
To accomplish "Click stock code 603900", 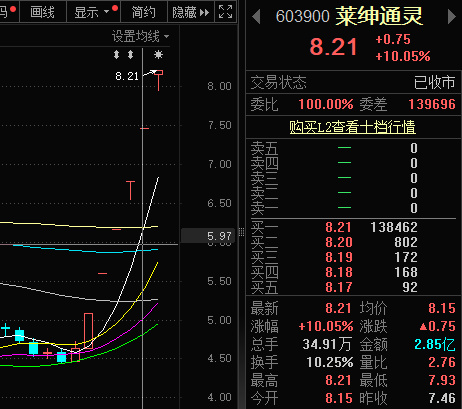I will tap(303, 16).
